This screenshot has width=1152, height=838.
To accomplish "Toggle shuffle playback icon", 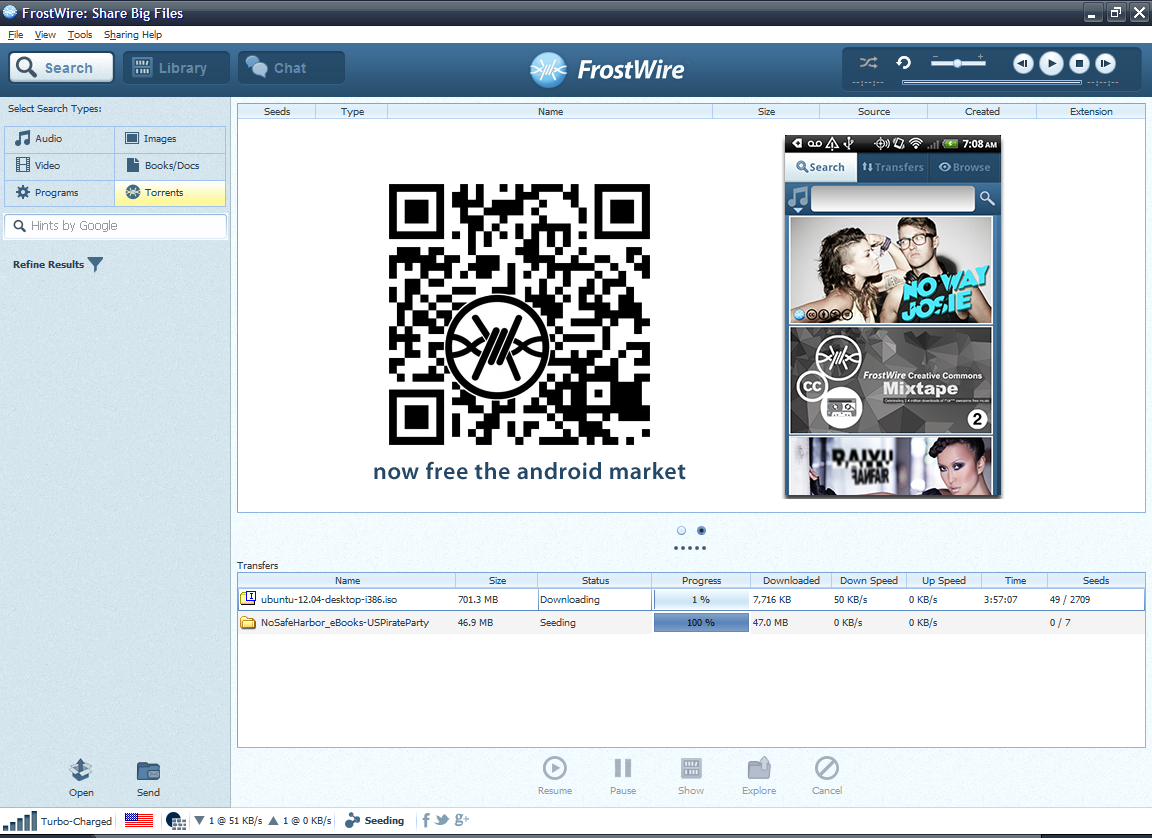I will tap(868, 63).
